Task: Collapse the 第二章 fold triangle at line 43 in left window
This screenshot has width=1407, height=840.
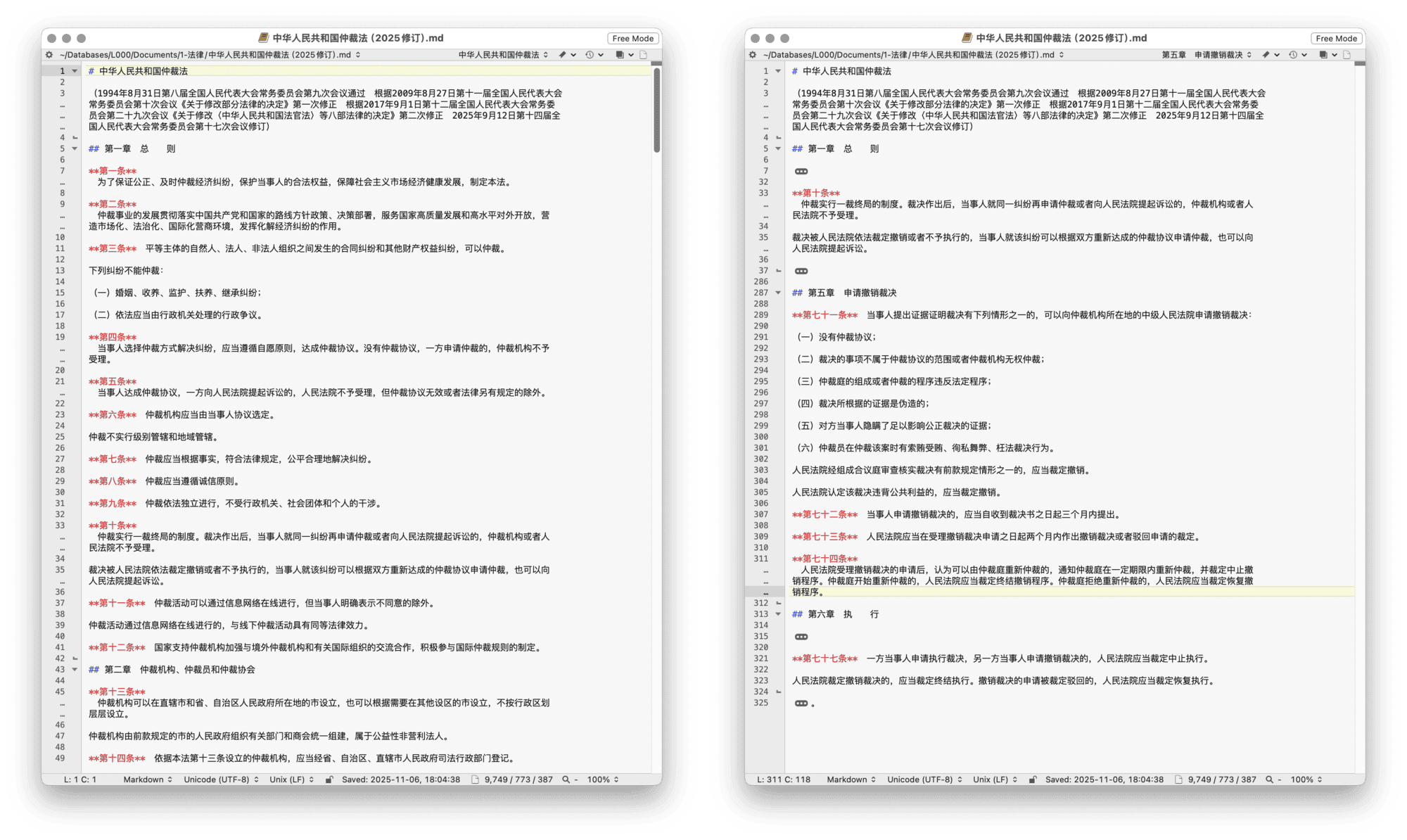Action: [x=75, y=670]
